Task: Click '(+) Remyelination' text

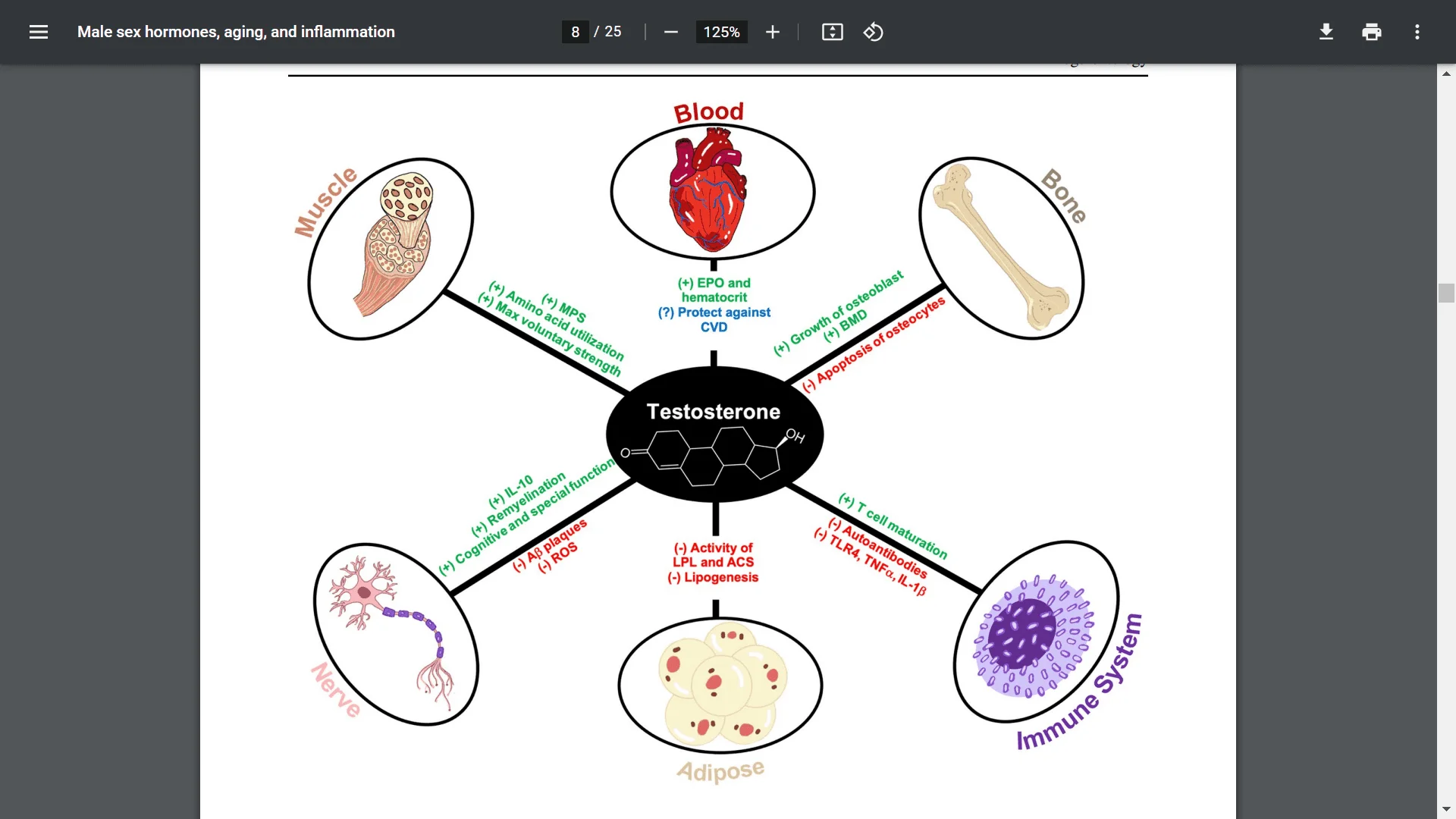Action: (519, 504)
